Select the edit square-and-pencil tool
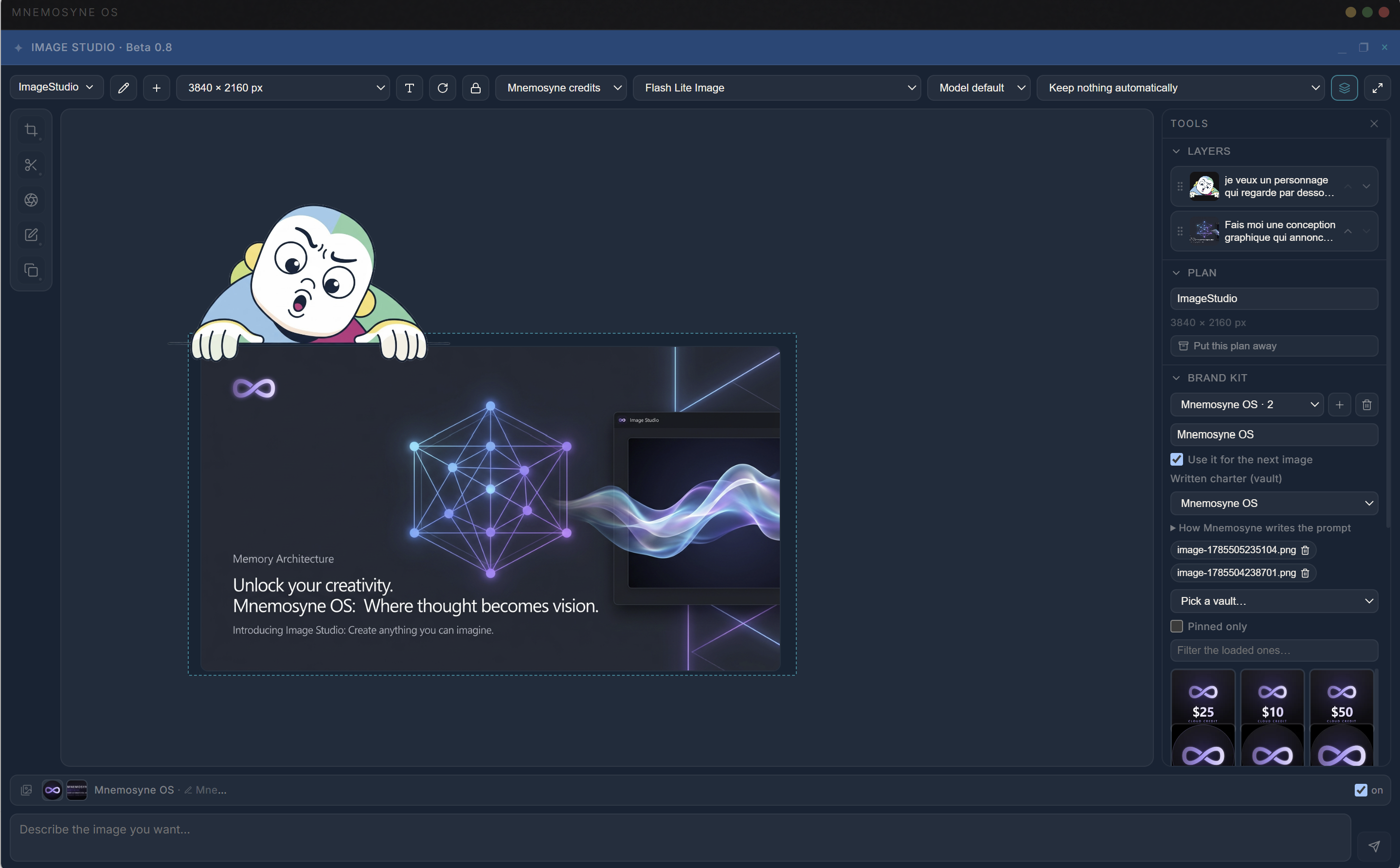This screenshot has height=868, width=1400. click(x=31, y=235)
